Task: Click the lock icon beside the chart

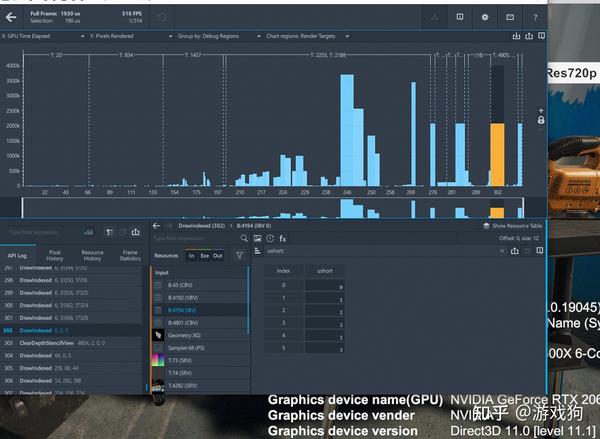Action: (541, 120)
